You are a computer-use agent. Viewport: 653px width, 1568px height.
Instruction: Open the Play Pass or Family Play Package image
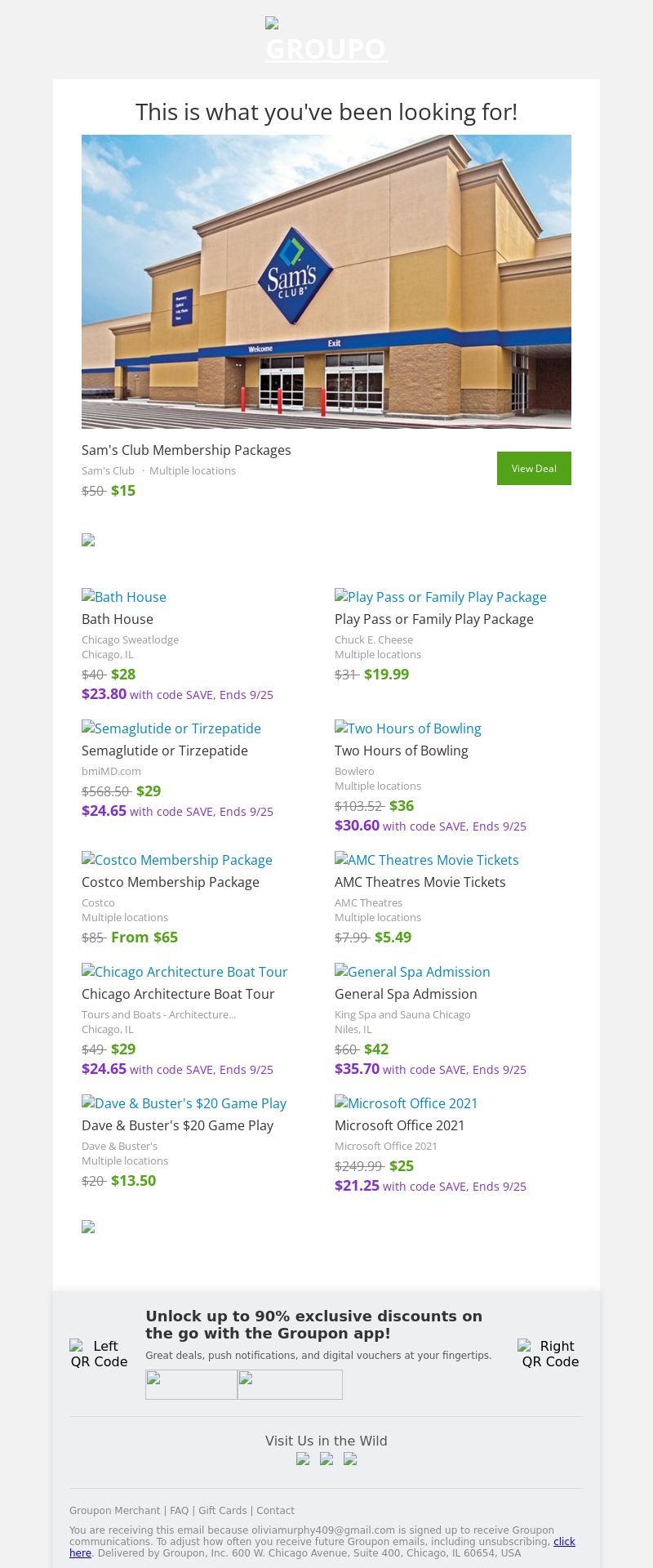pos(441,597)
